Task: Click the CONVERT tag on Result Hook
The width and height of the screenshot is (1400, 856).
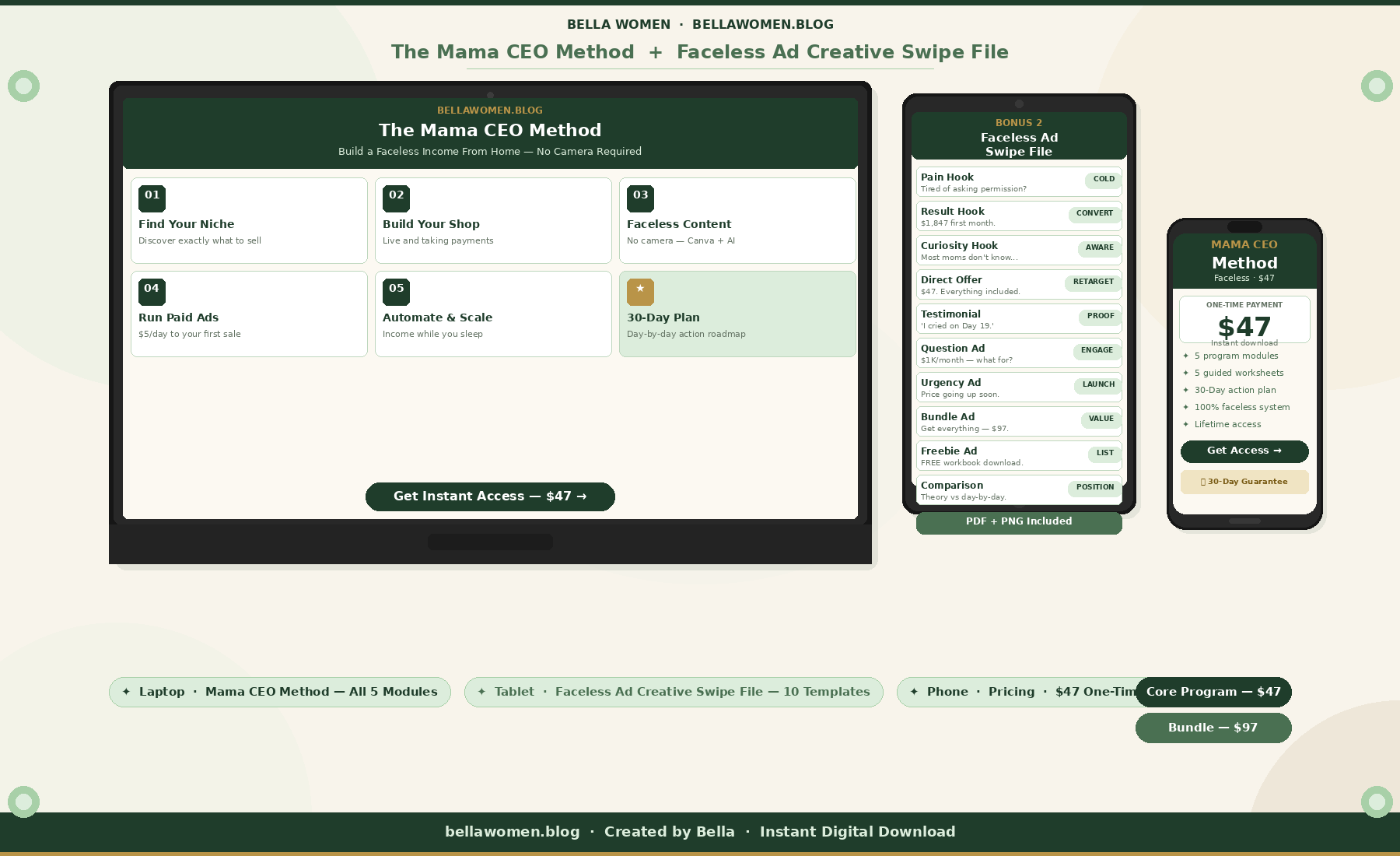Action: pyautogui.click(x=1094, y=213)
